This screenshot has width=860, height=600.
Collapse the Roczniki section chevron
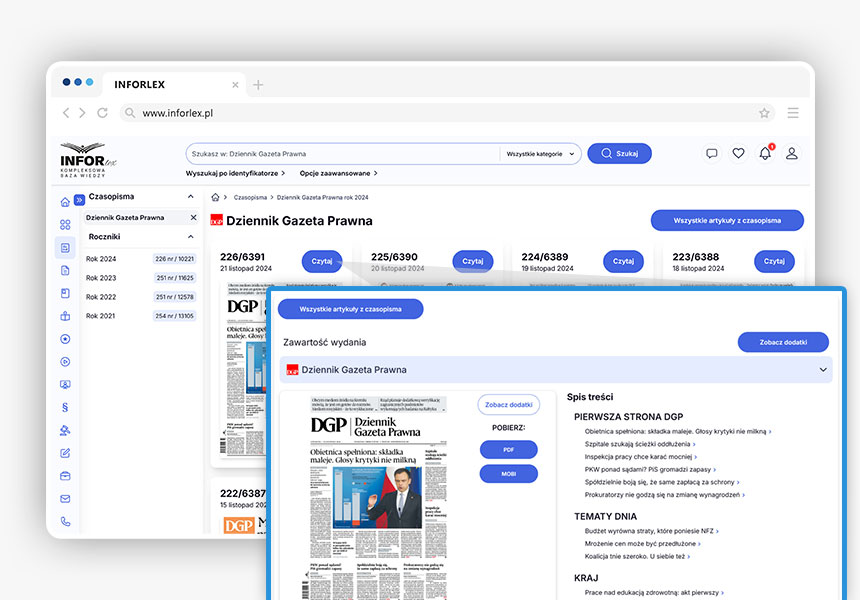(x=190, y=237)
